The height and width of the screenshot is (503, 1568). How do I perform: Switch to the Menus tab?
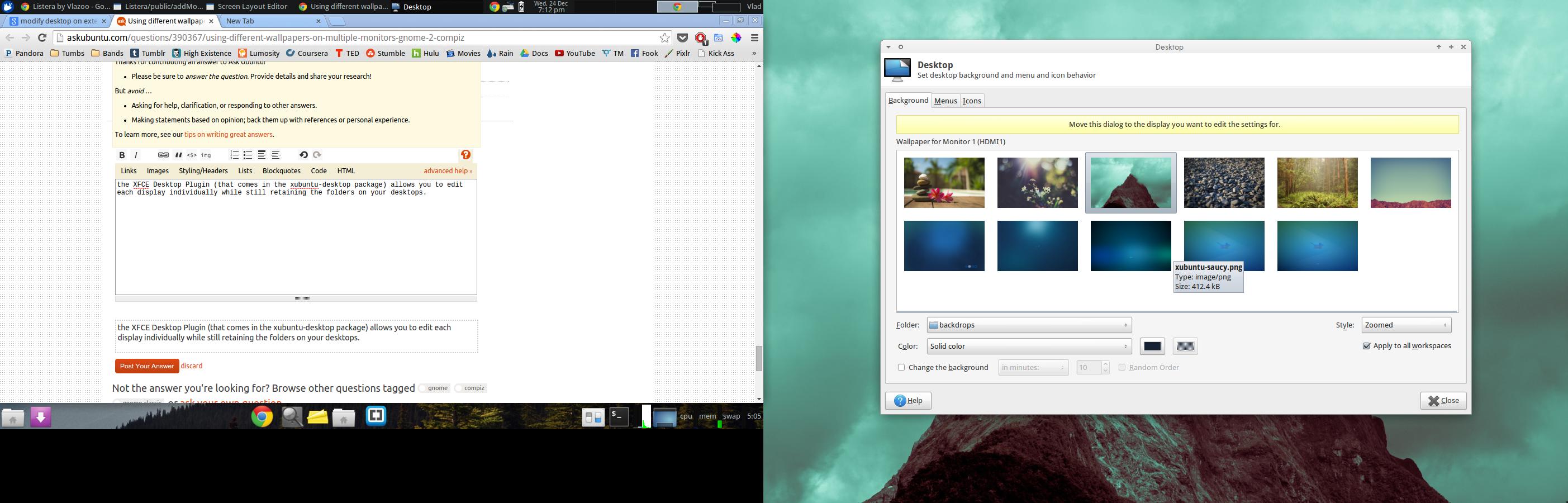pos(945,101)
